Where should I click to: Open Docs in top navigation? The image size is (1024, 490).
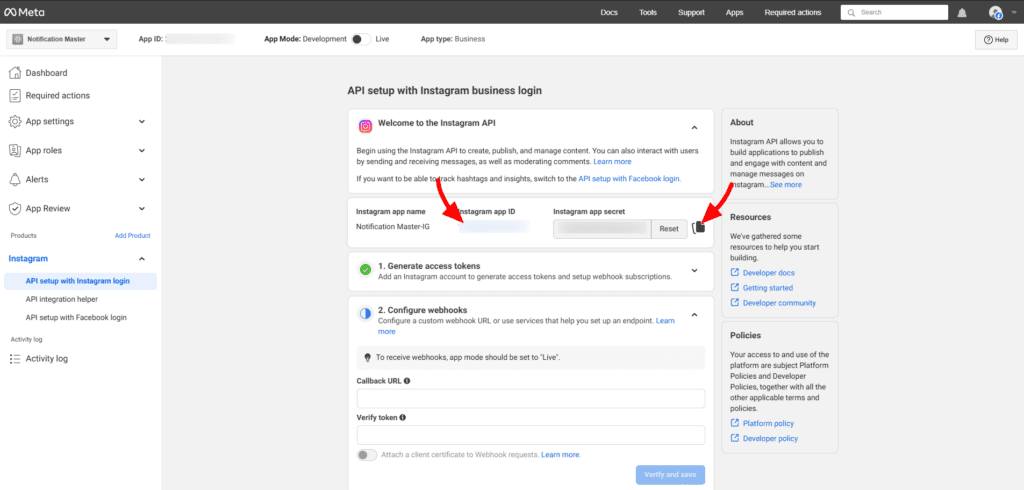pos(609,12)
